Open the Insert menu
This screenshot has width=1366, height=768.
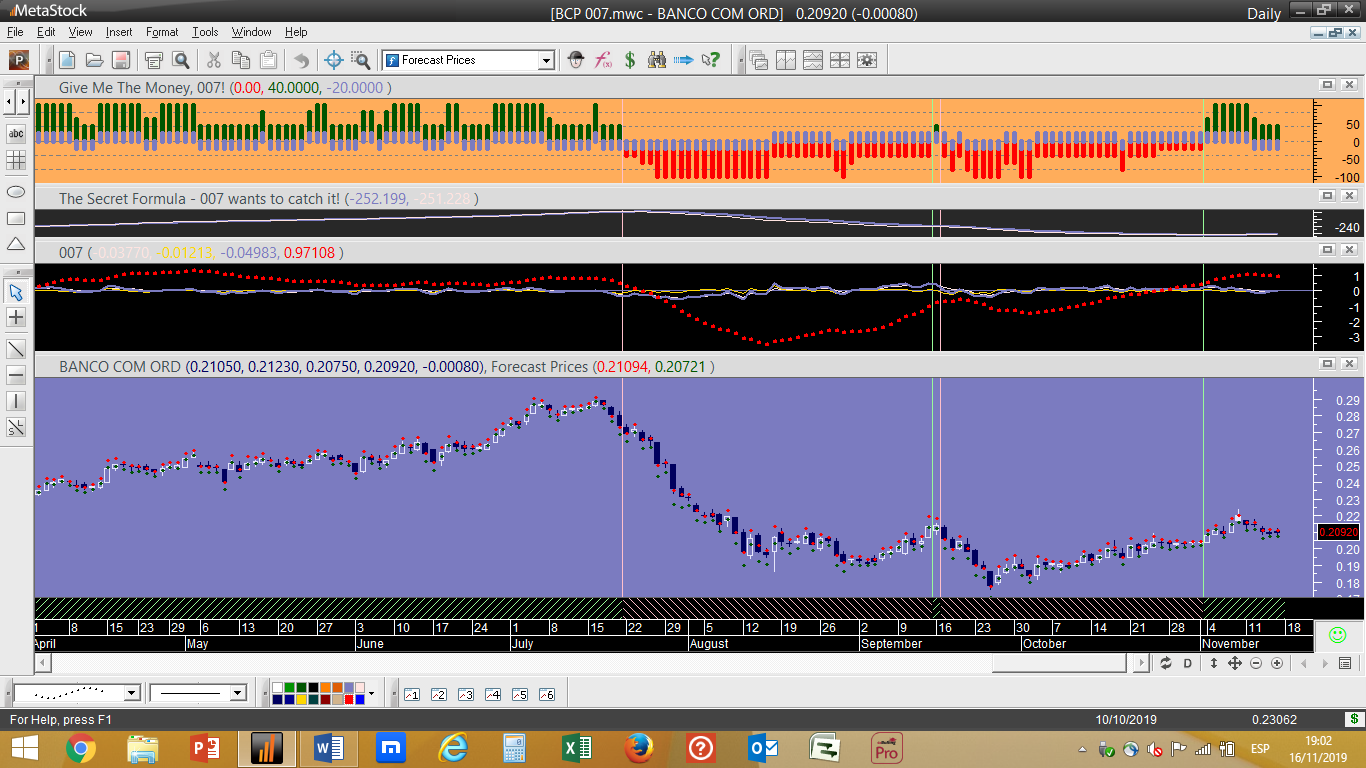118,32
